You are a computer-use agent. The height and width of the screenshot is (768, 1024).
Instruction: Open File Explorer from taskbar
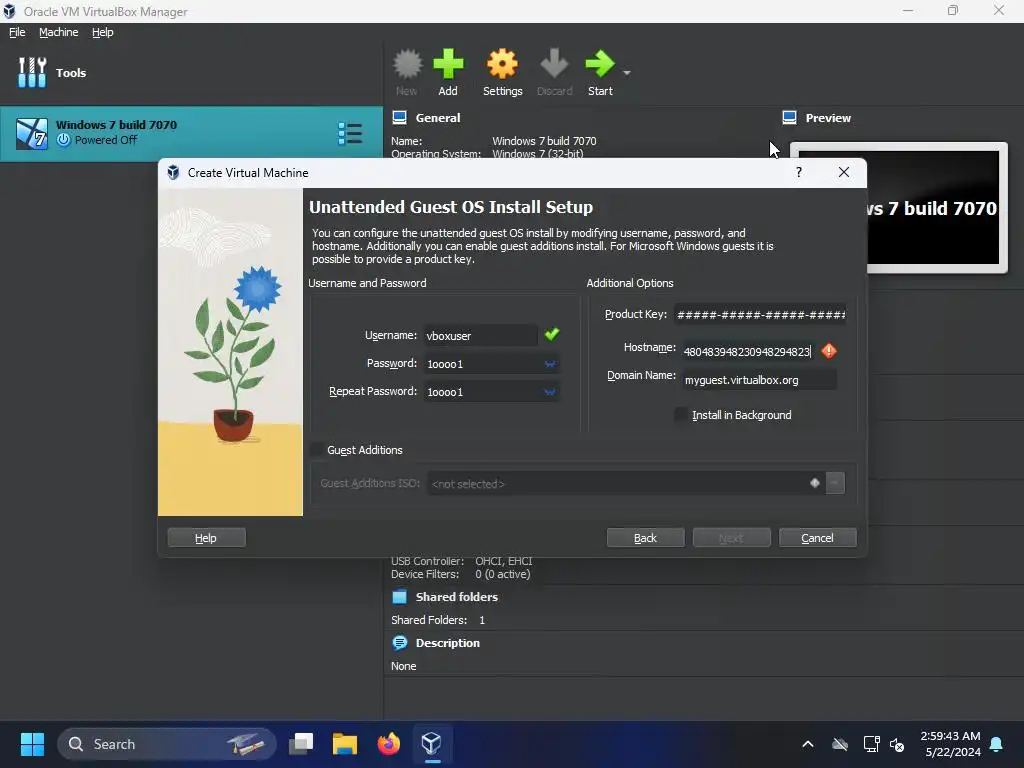[345, 744]
